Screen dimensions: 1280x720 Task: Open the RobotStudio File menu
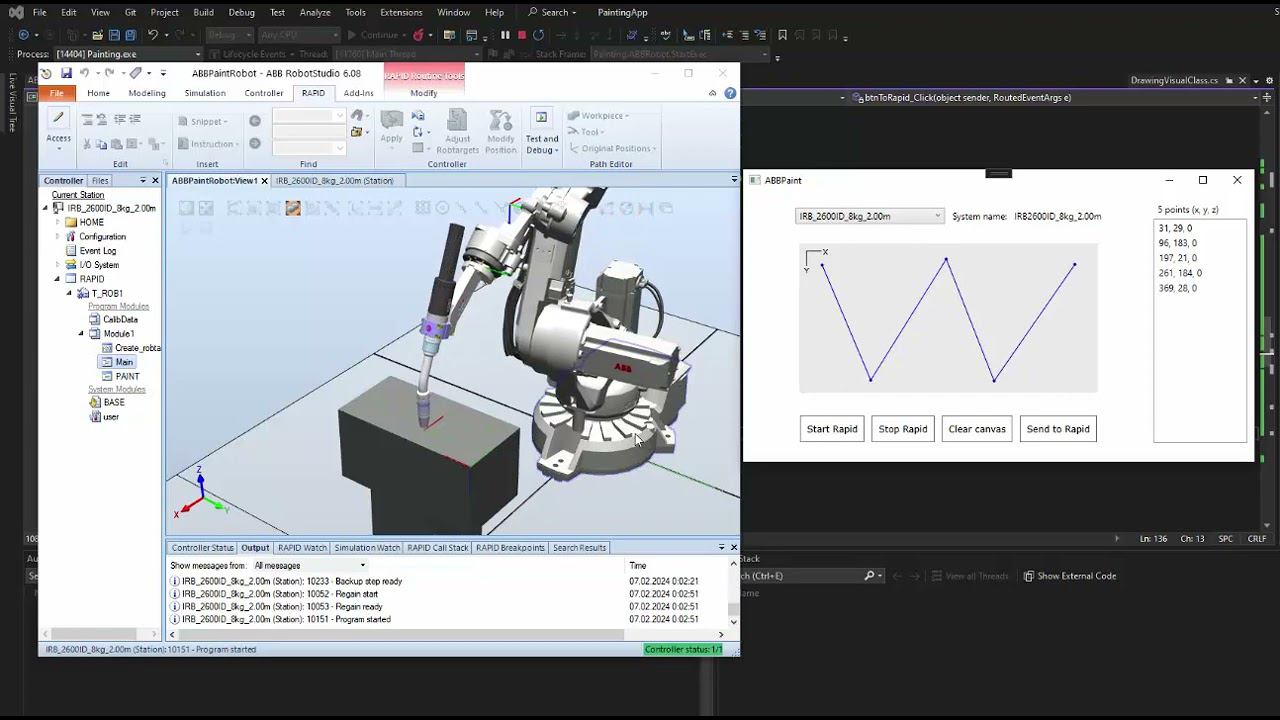pos(56,93)
